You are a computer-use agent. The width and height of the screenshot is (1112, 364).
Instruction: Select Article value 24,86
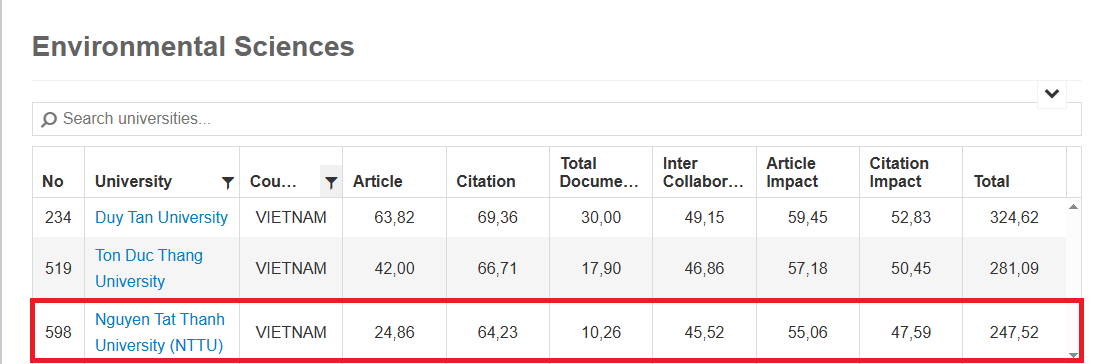click(x=394, y=332)
